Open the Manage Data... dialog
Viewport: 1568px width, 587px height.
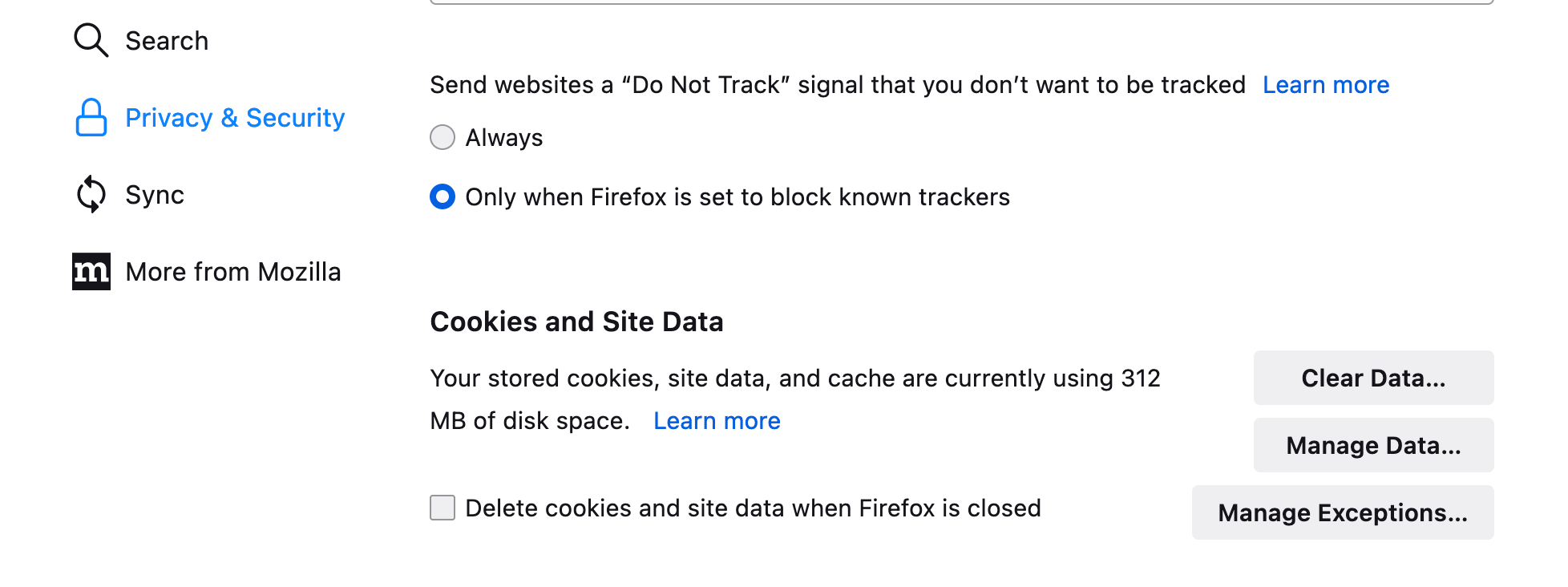(x=1373, y=445)
